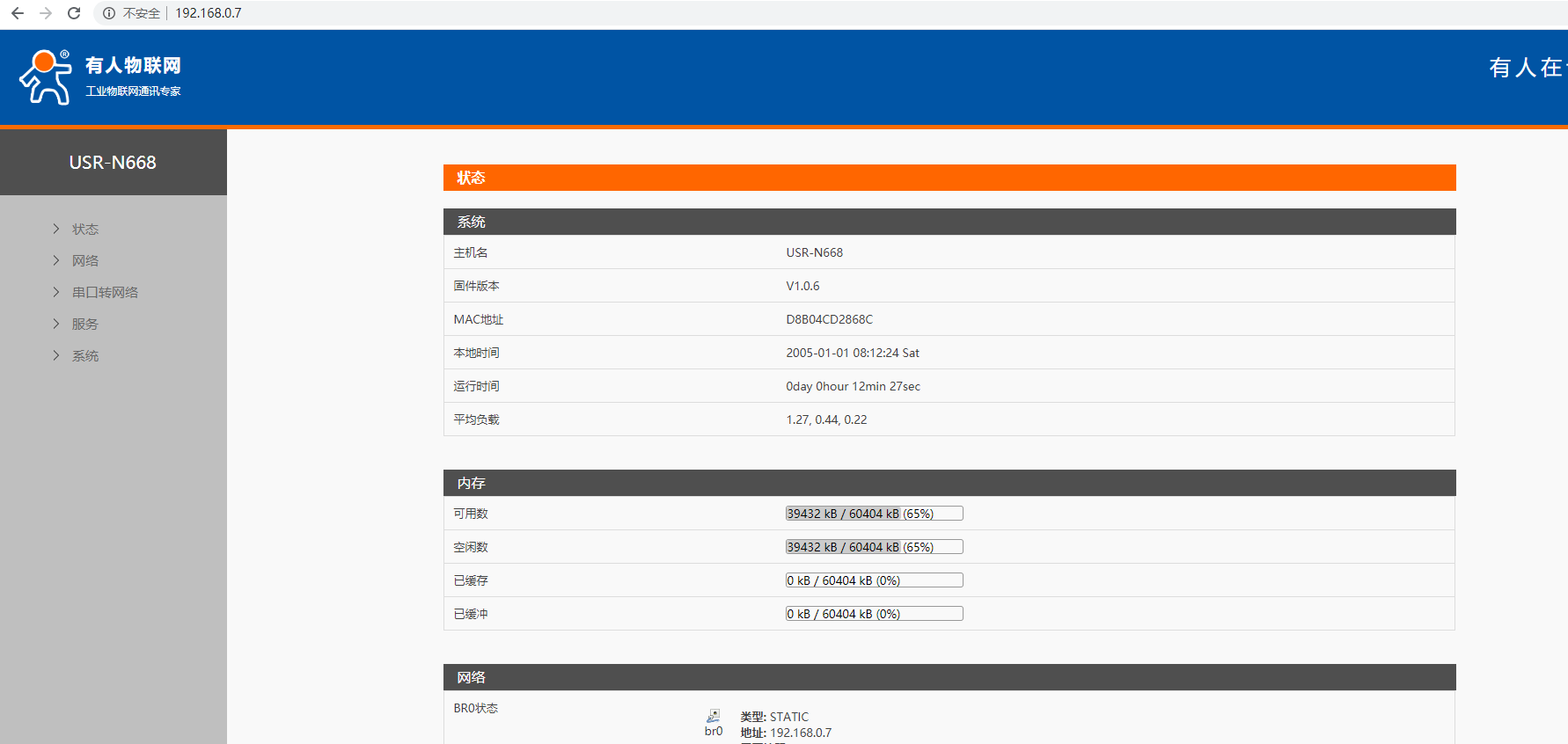
Task: Click the site info icon beside 不安全
Action: 109,13
